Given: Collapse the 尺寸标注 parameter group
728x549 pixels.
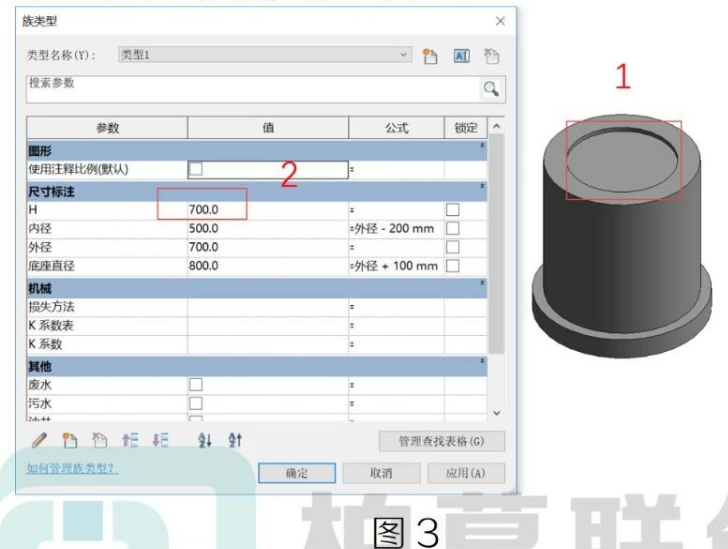Looking at the screenshot, I should [482, 187].
